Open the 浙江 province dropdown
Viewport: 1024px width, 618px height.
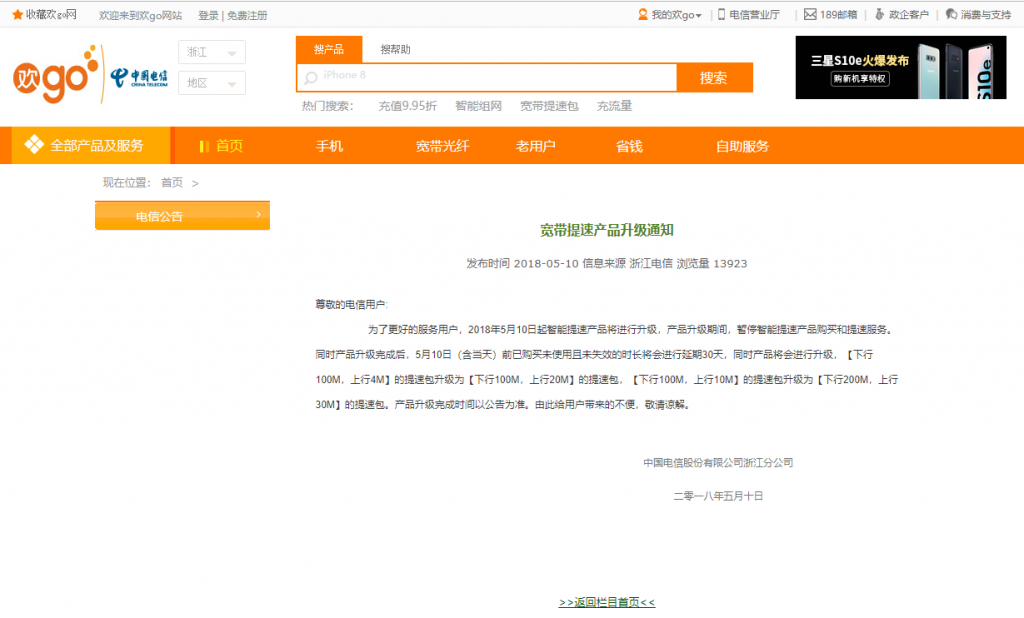(x=212, y=52)
